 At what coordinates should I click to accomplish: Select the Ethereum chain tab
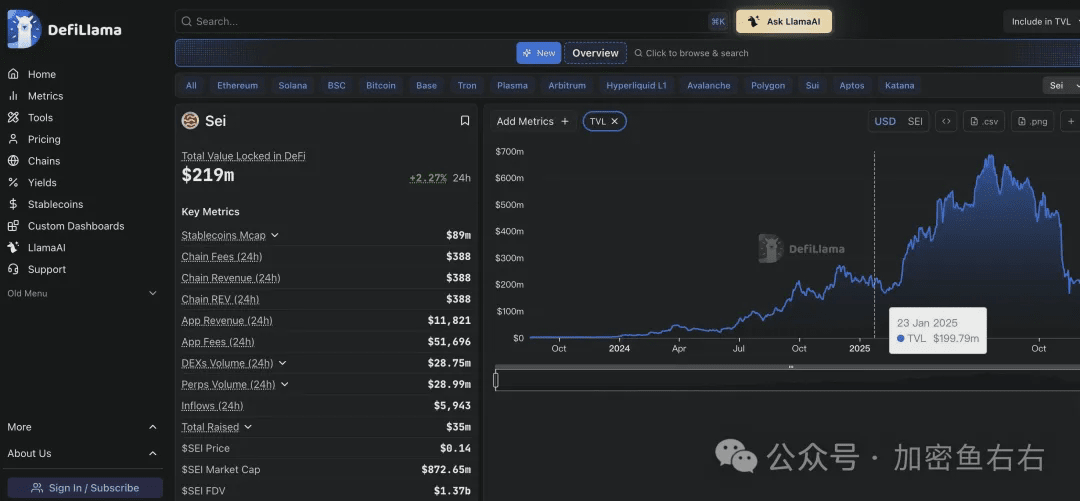(237, 86)
